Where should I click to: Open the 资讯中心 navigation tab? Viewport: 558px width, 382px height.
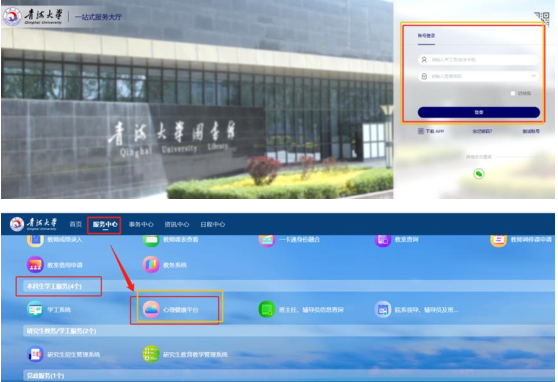[177, 224]
